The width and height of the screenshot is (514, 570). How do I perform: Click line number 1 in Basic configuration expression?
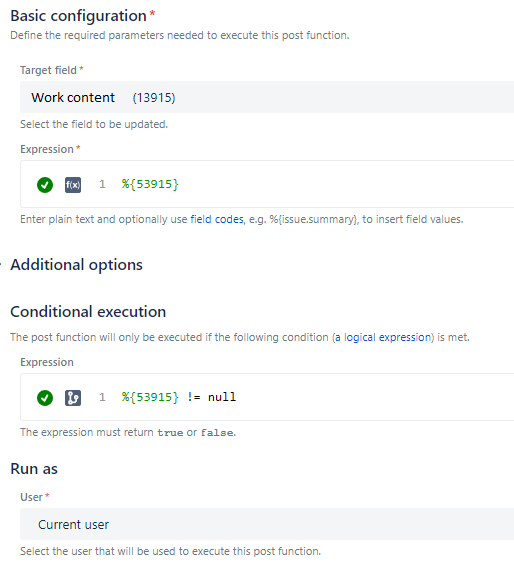click(102, 184)
